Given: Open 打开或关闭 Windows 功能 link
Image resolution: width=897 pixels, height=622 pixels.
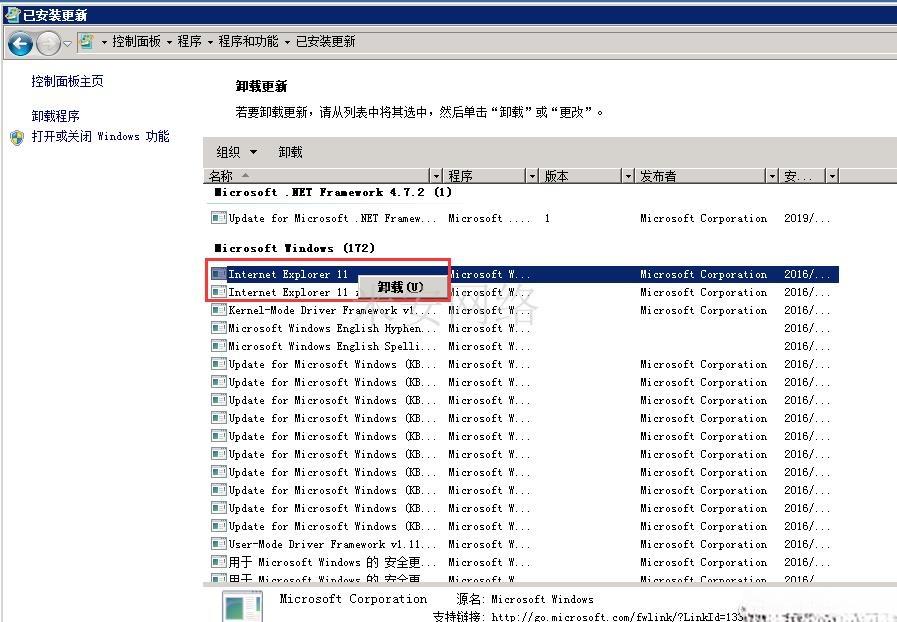Looking at the screenshot, I should point(100,136).
